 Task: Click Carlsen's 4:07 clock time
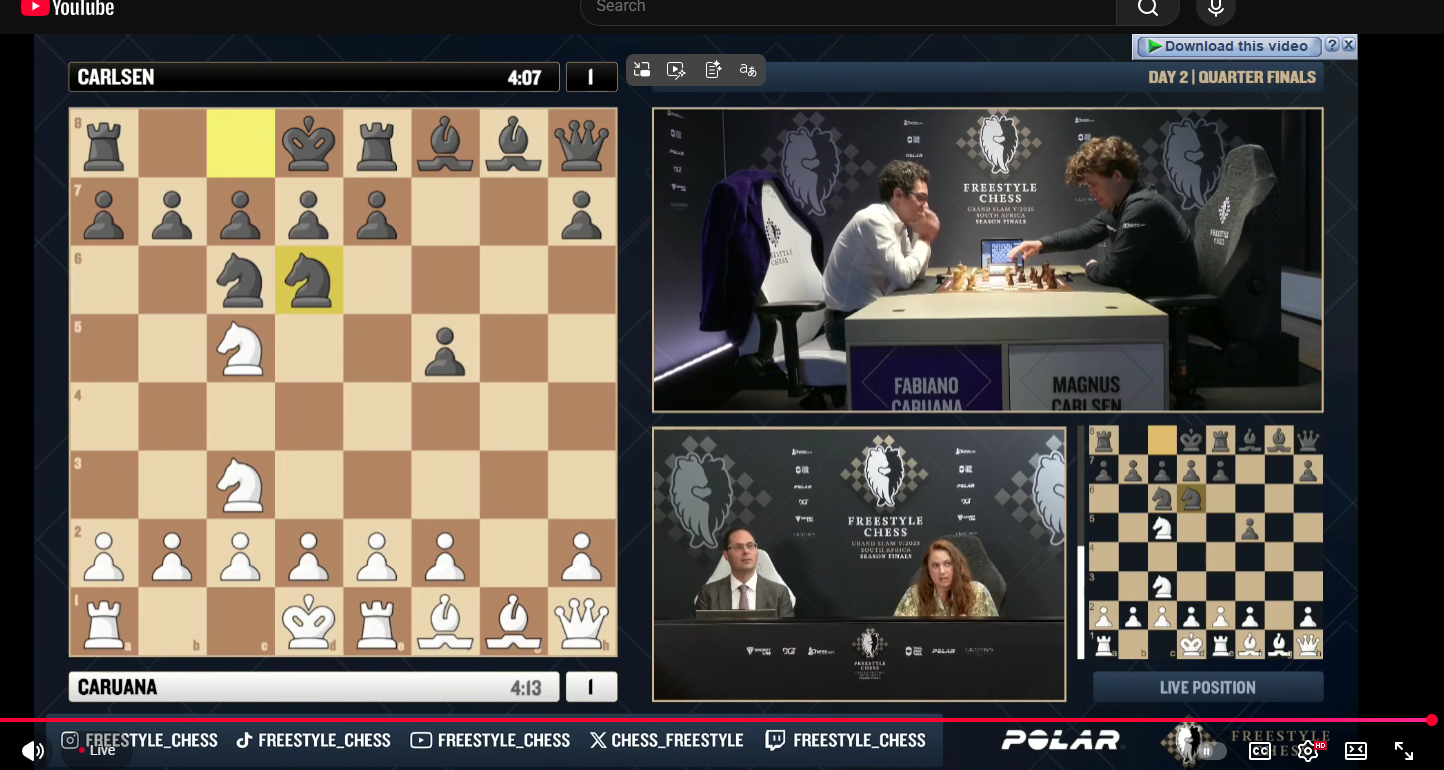point(524,78)
